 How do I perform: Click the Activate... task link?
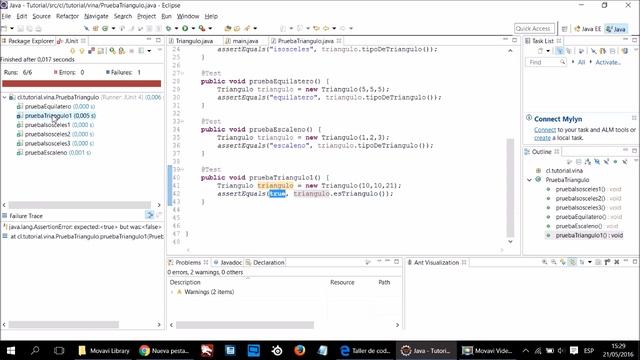click(x=608, y=62)
